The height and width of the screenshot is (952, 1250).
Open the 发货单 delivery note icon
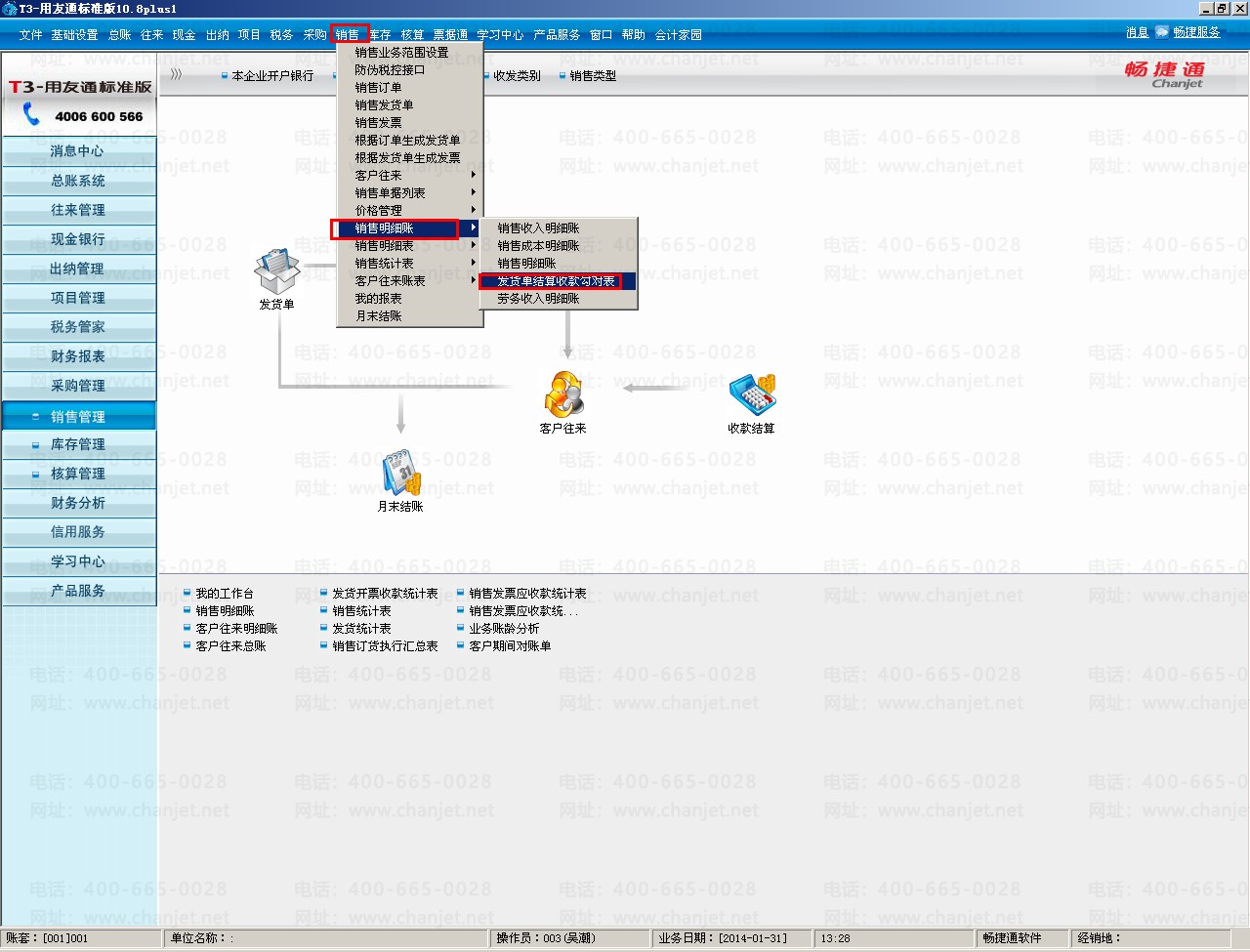point(276,272)
